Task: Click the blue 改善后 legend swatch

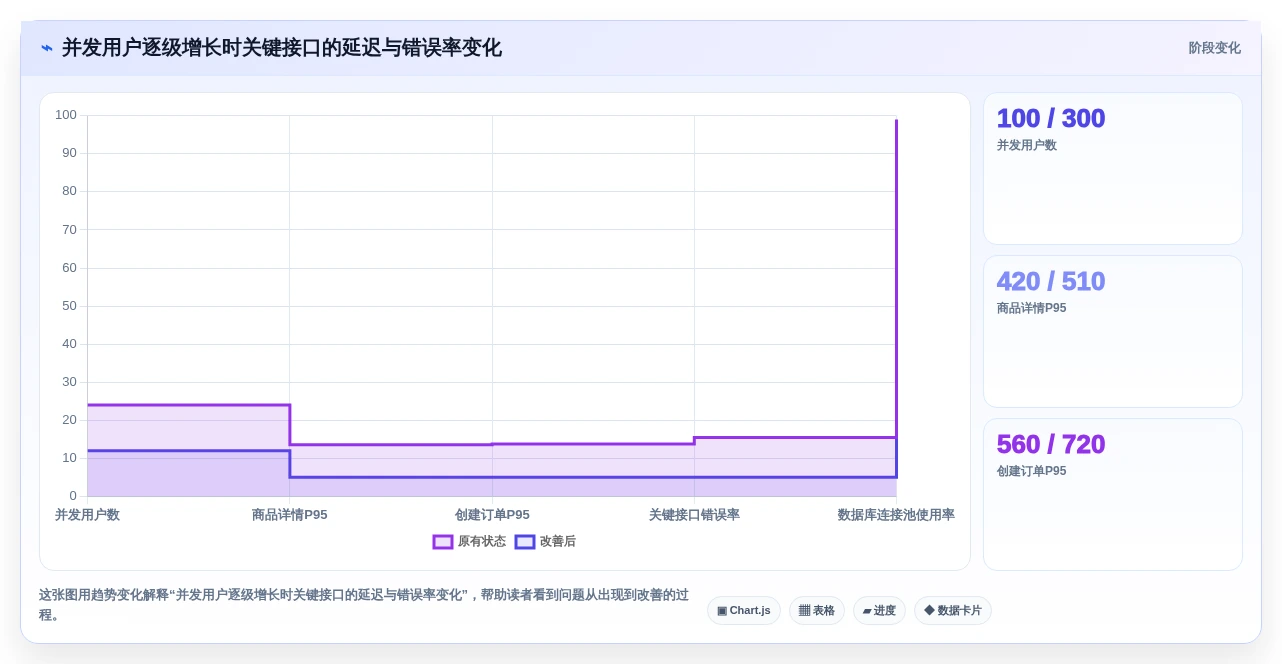Action: tap(525, 542)
